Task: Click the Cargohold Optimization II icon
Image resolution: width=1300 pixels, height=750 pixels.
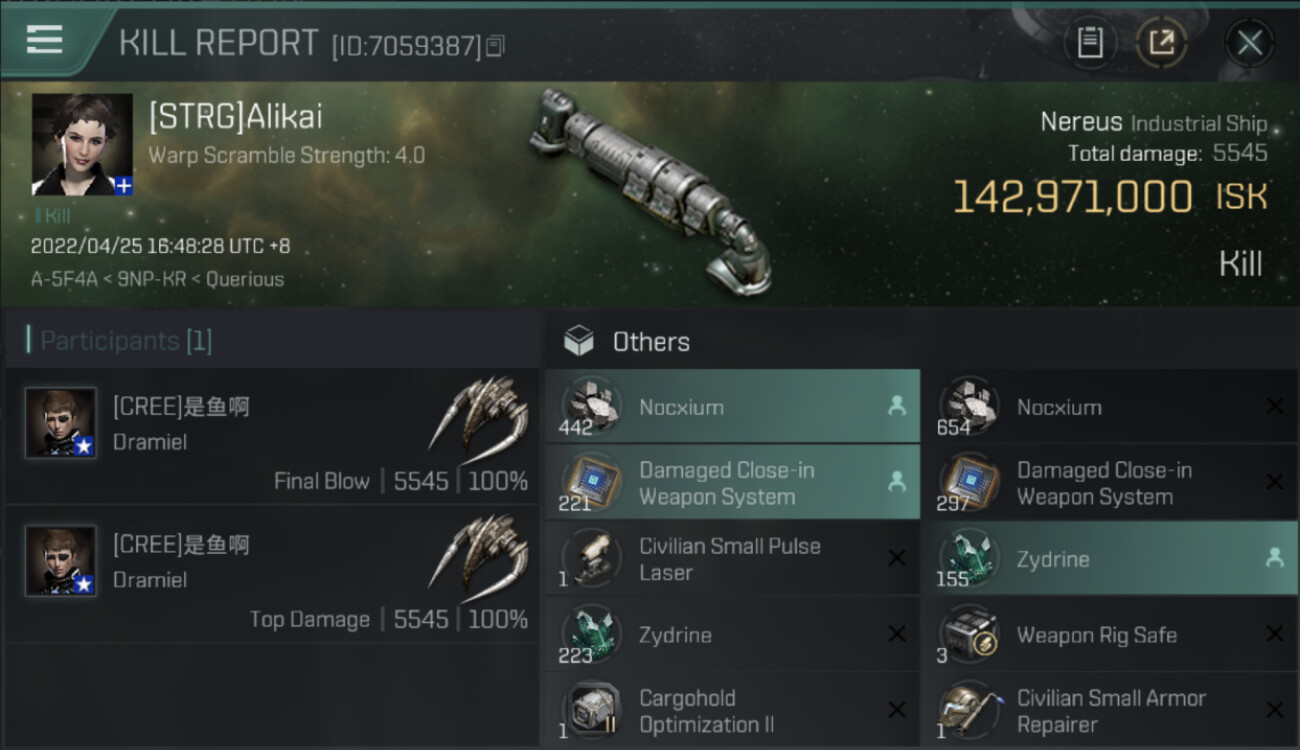Action: coord(589,710)
